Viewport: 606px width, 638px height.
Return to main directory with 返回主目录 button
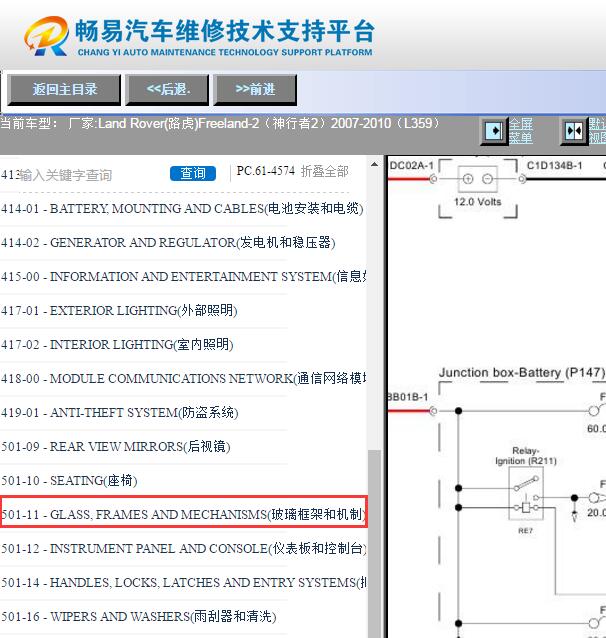point(64,90)
